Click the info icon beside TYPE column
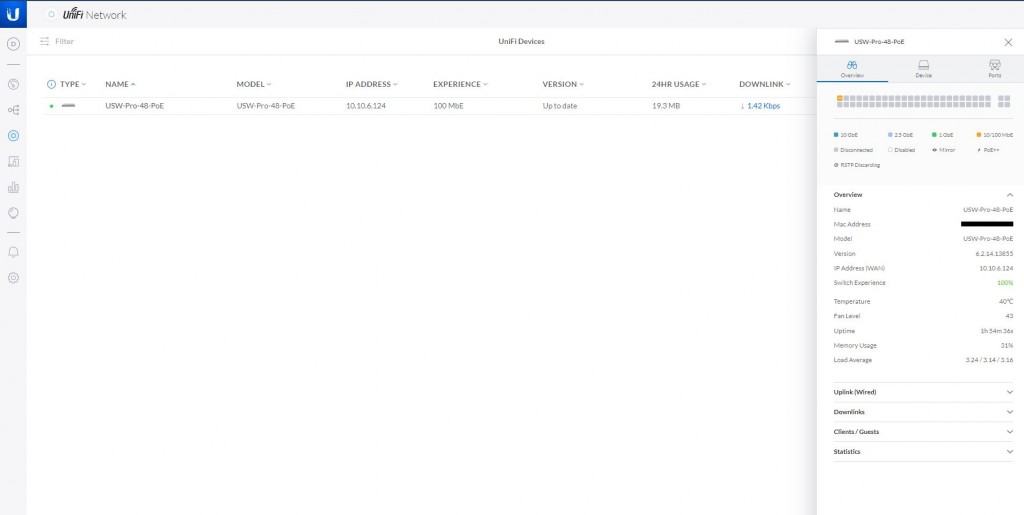This screenshot has height=515, width=1024. (52, 84)
